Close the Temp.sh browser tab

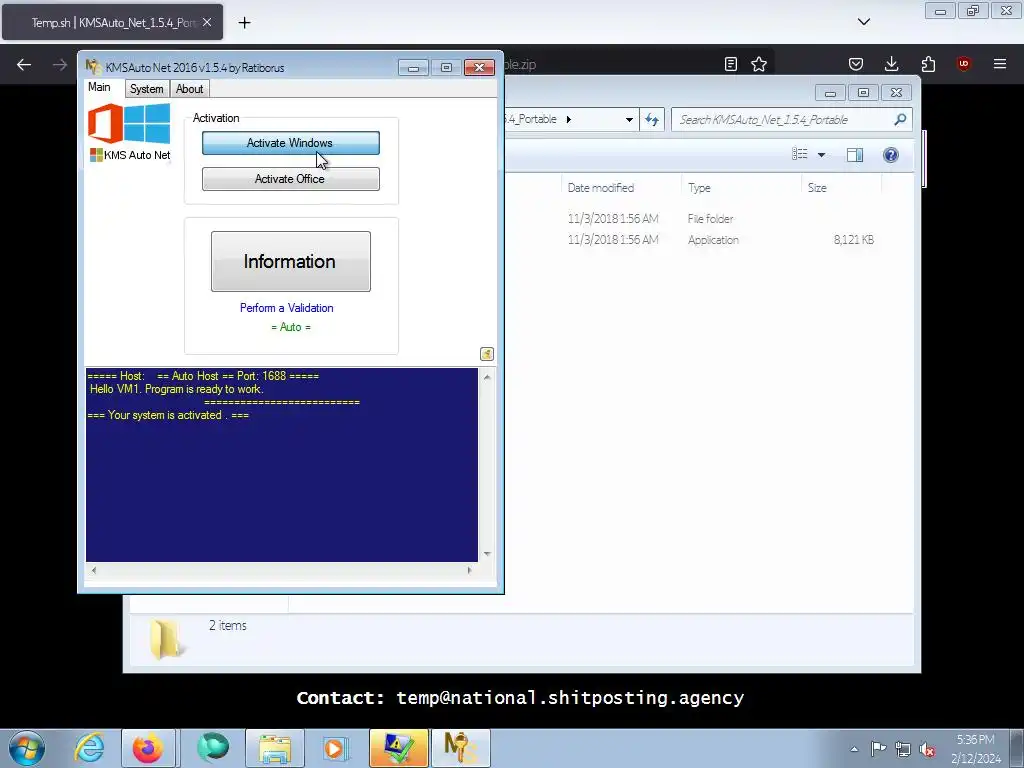coord(207,22)
